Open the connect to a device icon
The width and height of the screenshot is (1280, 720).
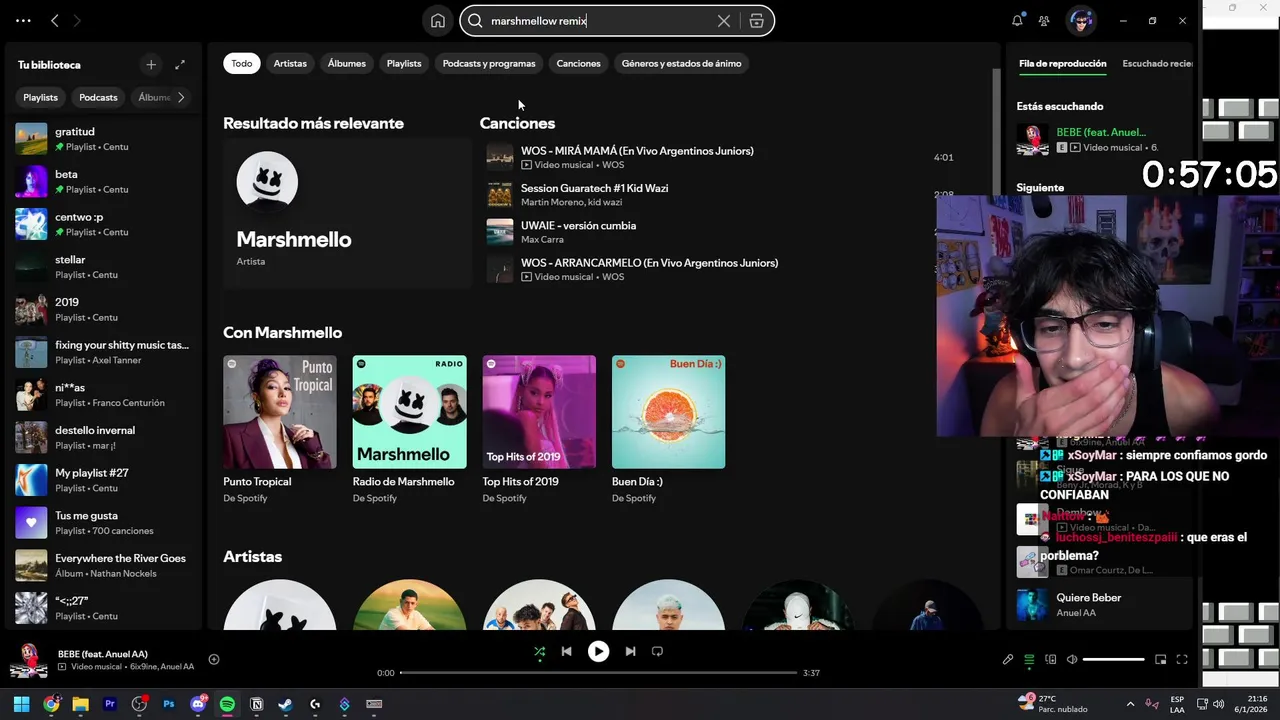coord(1050,659)
